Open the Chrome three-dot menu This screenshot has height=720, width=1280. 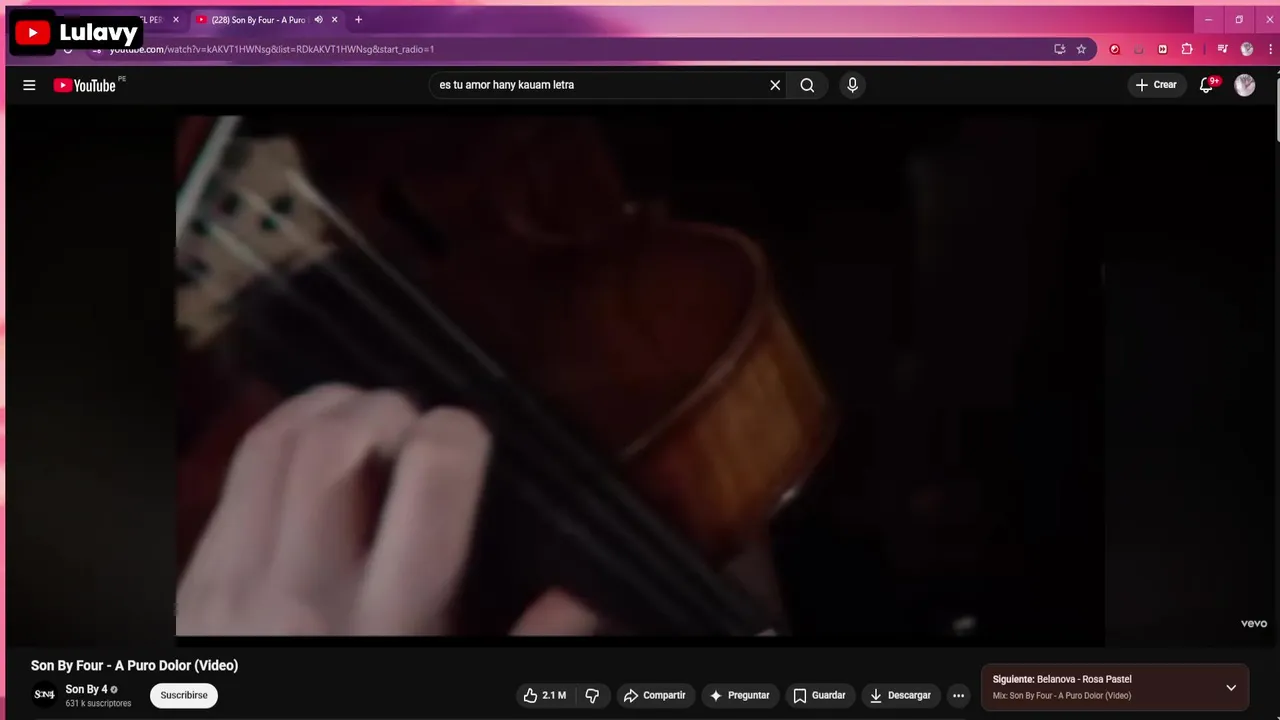[1268, 49]
